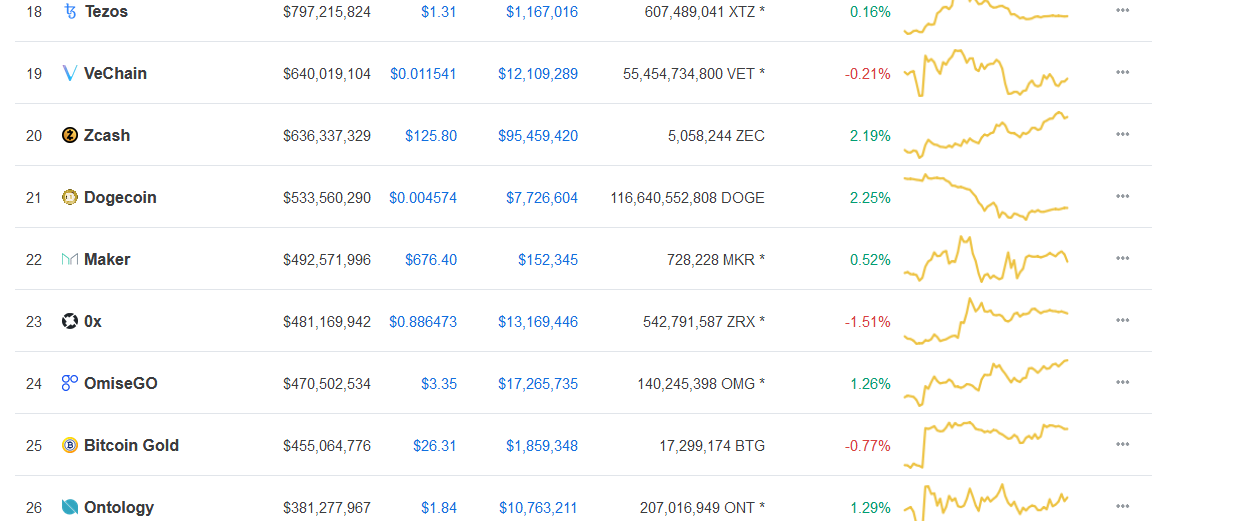Click 0x price $0.886473
The height and width of the screenshot is (521, 1258).
coord(423,322)
